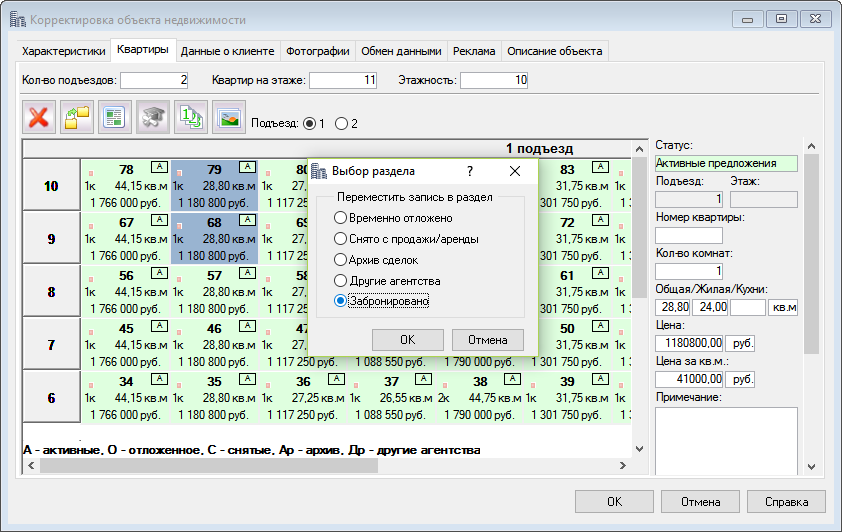
Task: Select entrance 2 radio button
Action: tap(341, 124)
